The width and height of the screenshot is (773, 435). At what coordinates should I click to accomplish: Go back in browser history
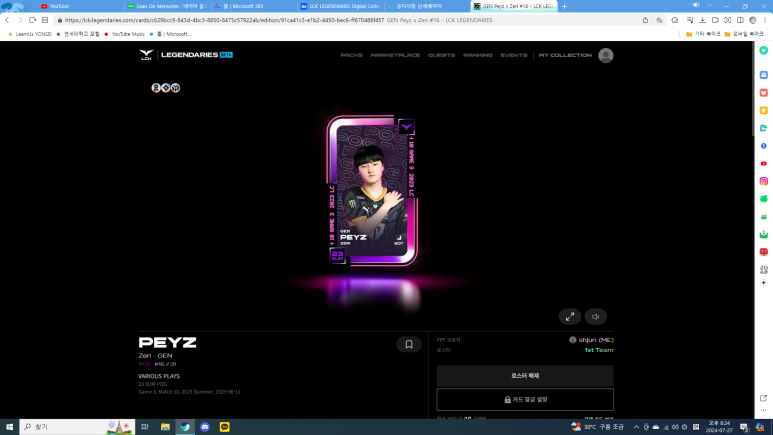(7, 20)
